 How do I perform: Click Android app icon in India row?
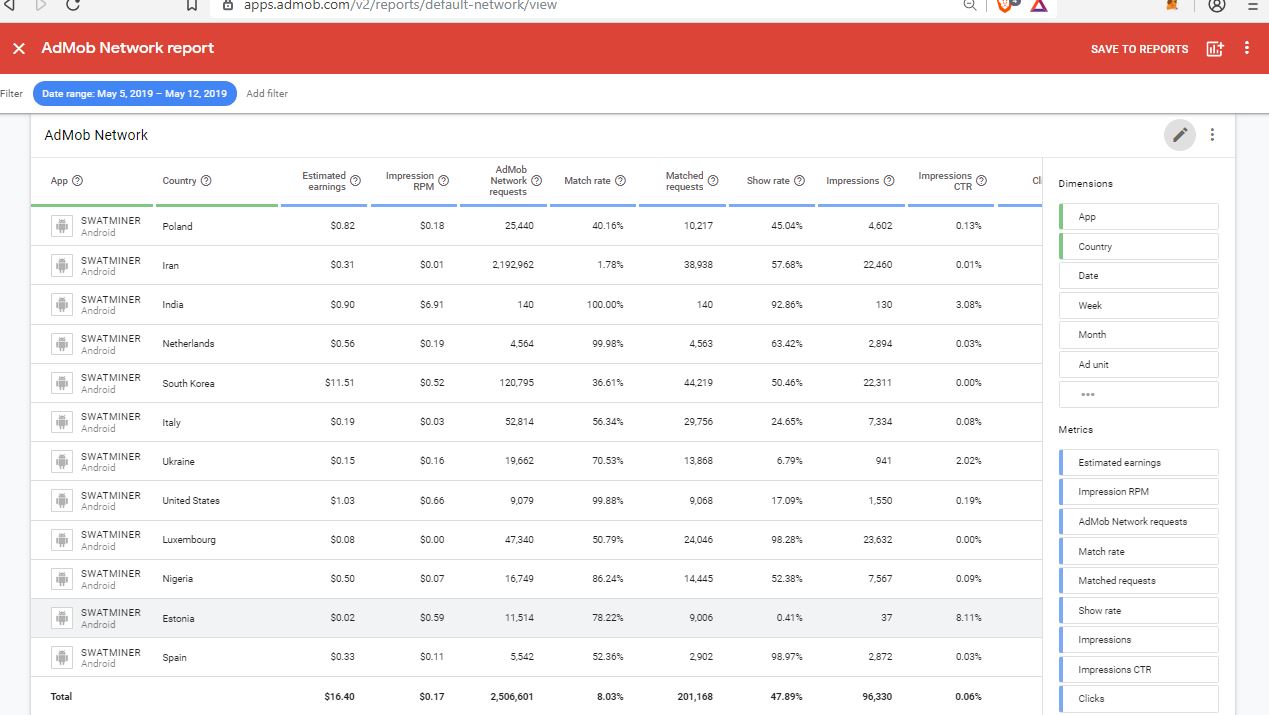pos(63,304)
